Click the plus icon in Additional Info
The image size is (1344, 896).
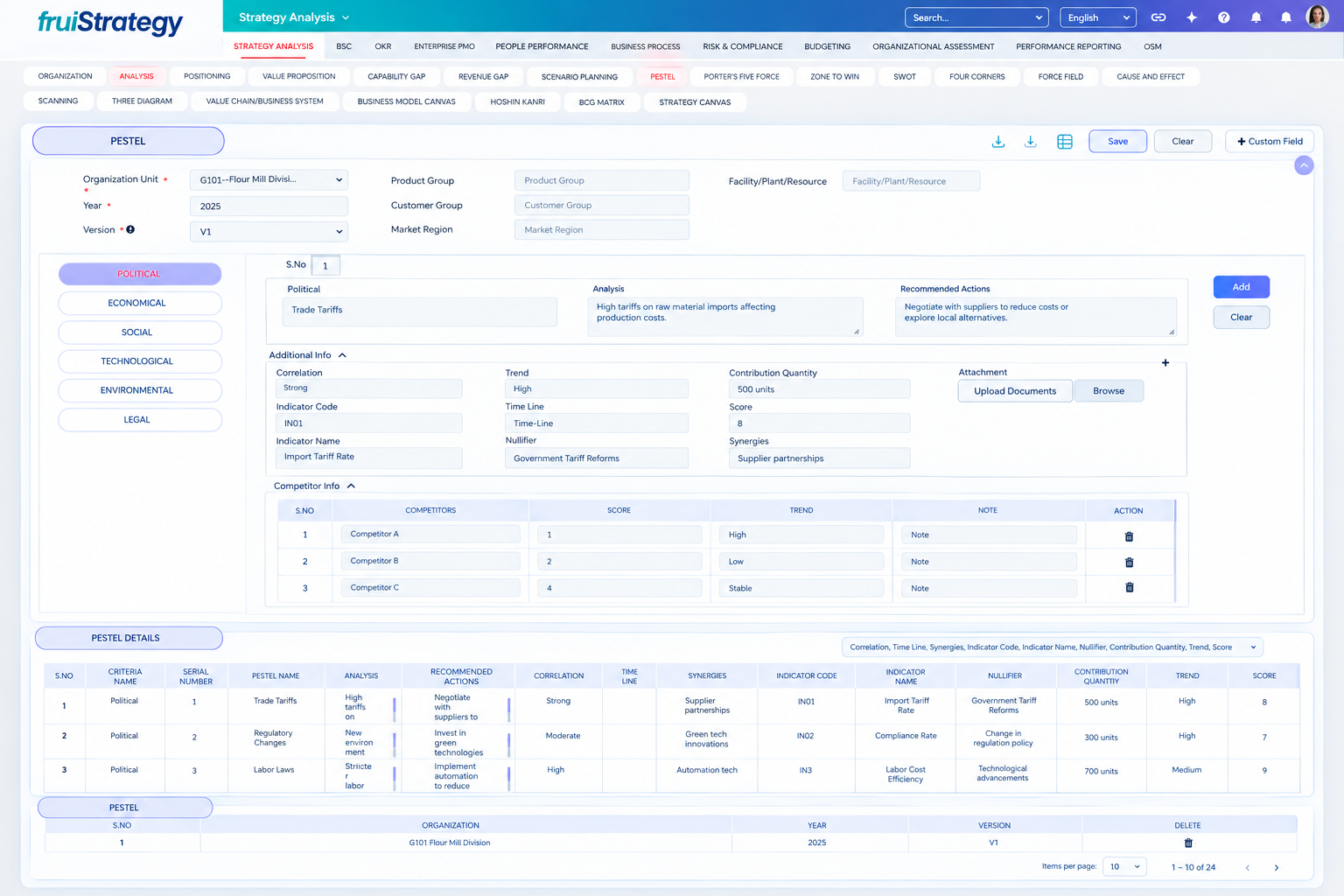click(x=1165, y=363)
